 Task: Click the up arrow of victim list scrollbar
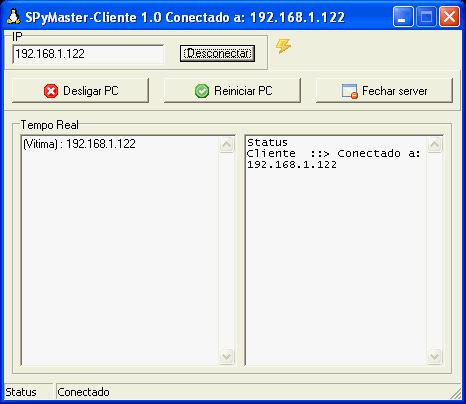click(x=227, y=145)
